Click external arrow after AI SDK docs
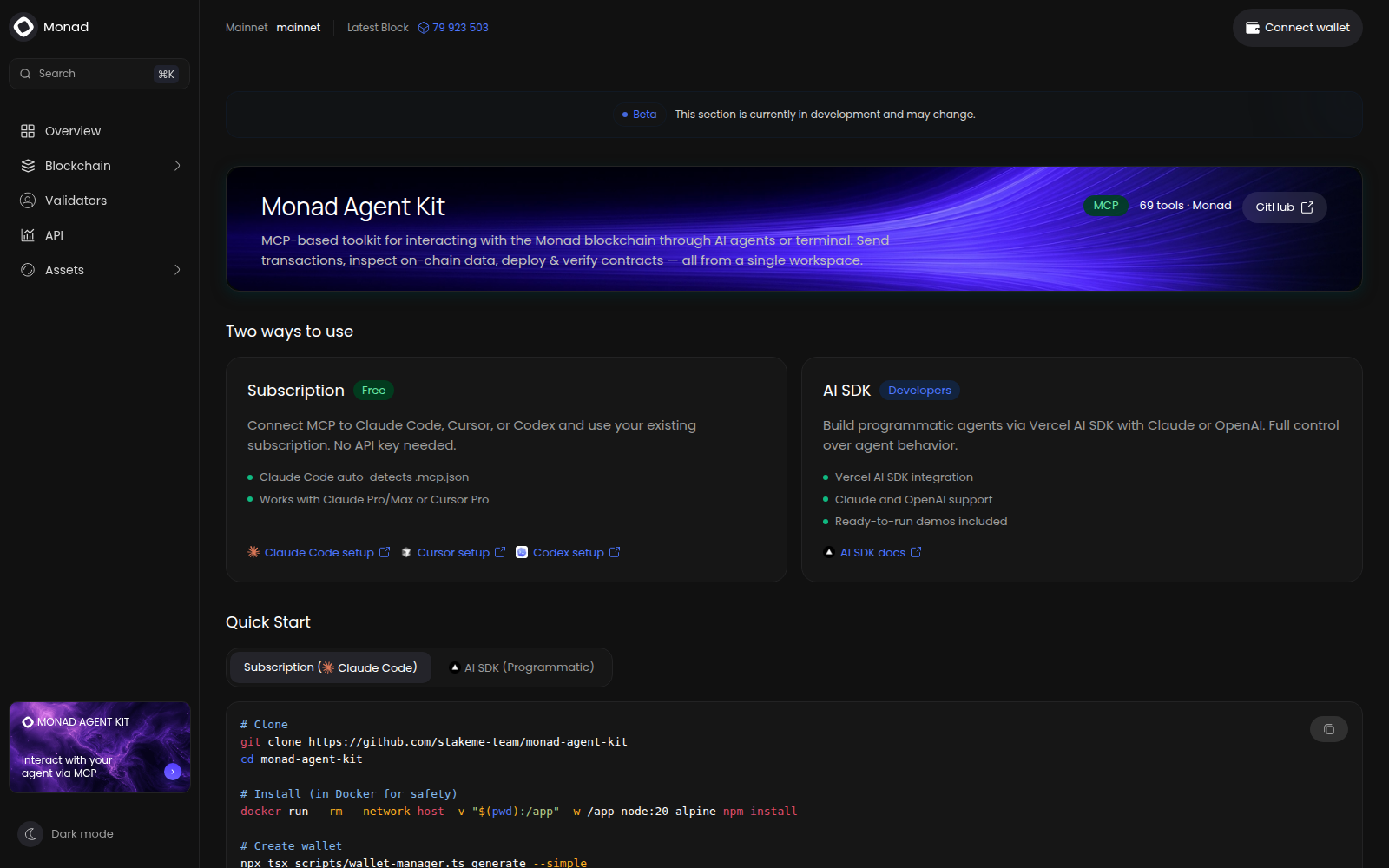 tap(916, 552)
